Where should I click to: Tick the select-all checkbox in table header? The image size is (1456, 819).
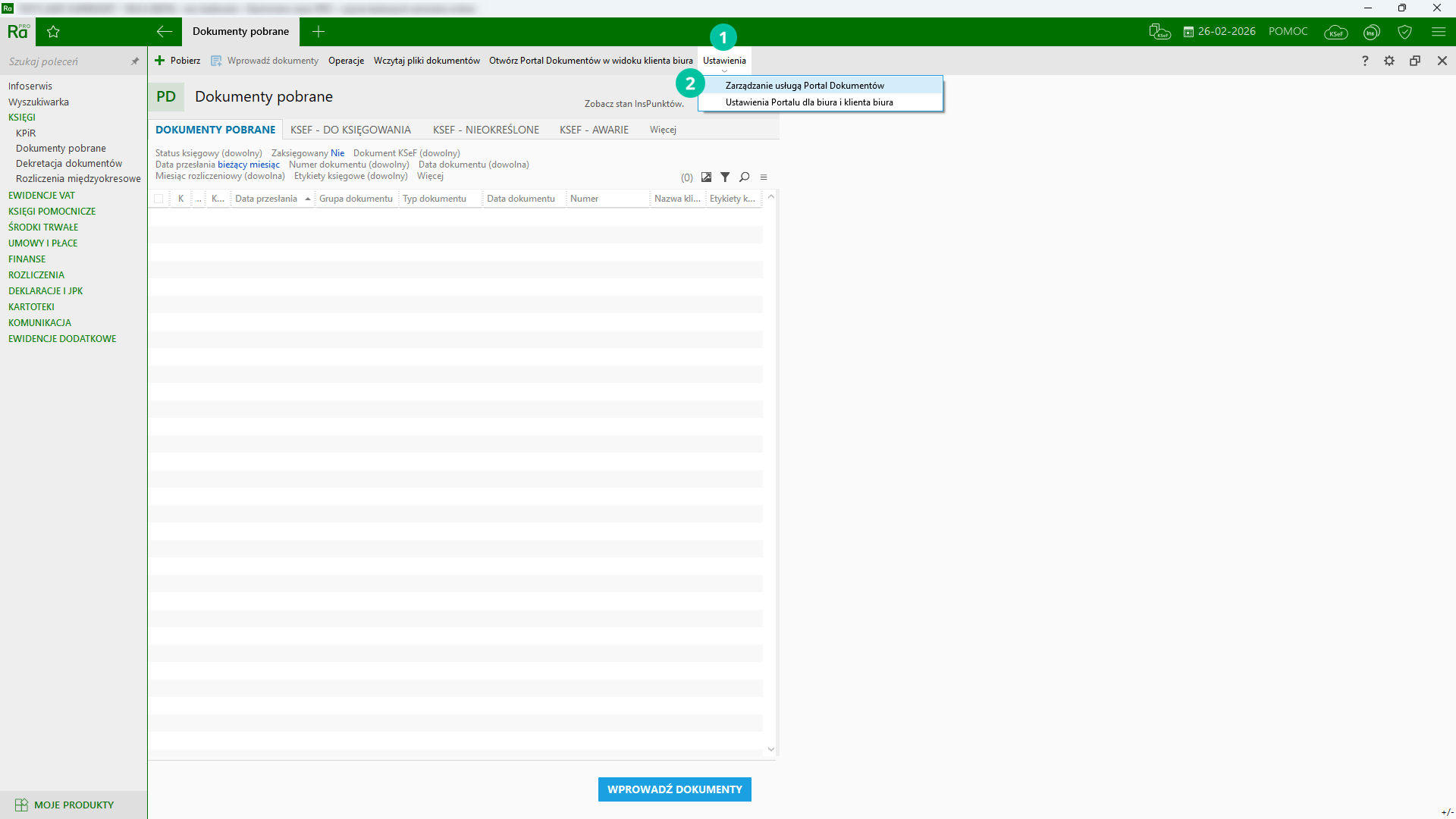click(158, 199)
